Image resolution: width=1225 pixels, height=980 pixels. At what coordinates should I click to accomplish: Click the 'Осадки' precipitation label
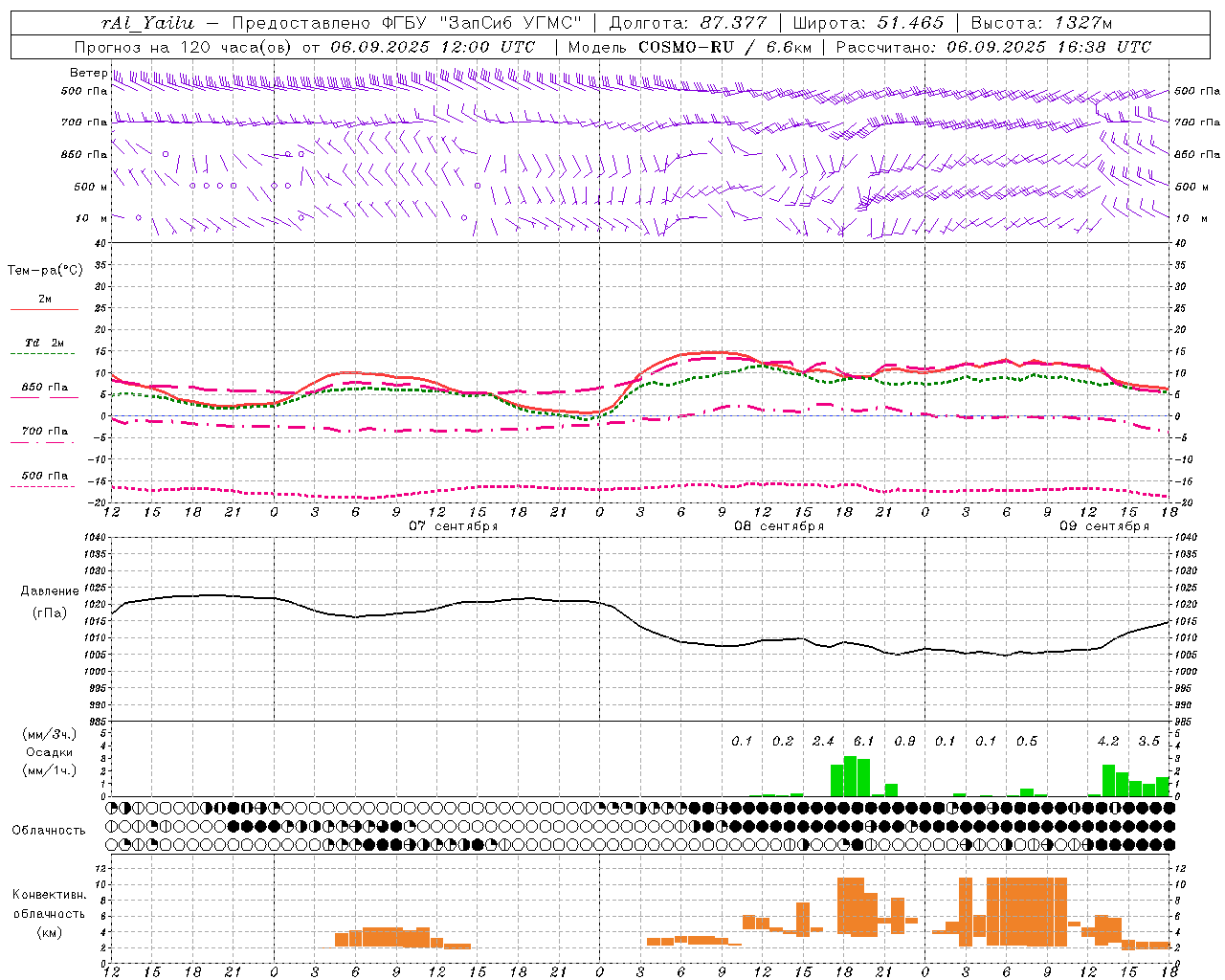[x=50, y=752]
